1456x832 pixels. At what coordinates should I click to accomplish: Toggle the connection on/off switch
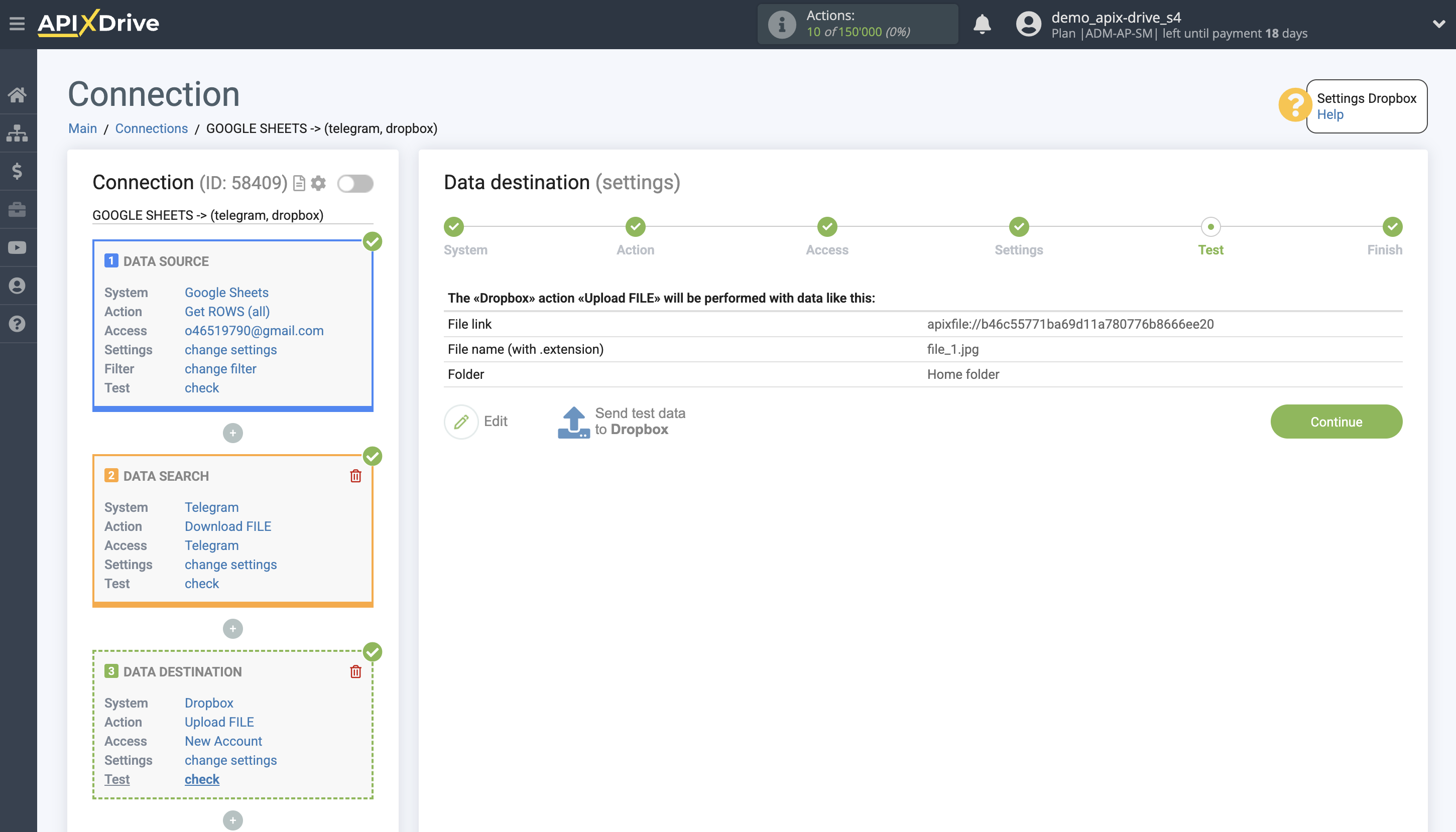tap(355, 184)
